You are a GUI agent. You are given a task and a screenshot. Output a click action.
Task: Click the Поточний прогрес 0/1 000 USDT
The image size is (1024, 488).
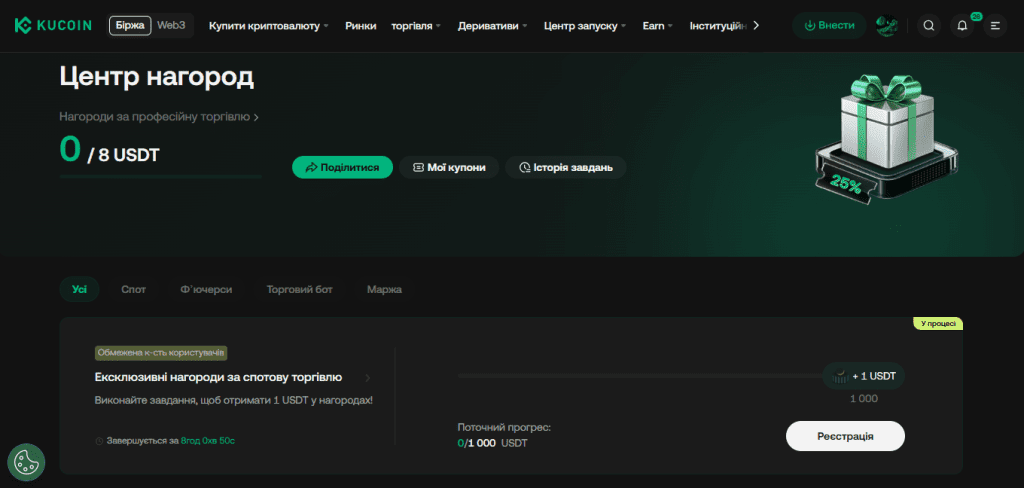coord(505,435)
